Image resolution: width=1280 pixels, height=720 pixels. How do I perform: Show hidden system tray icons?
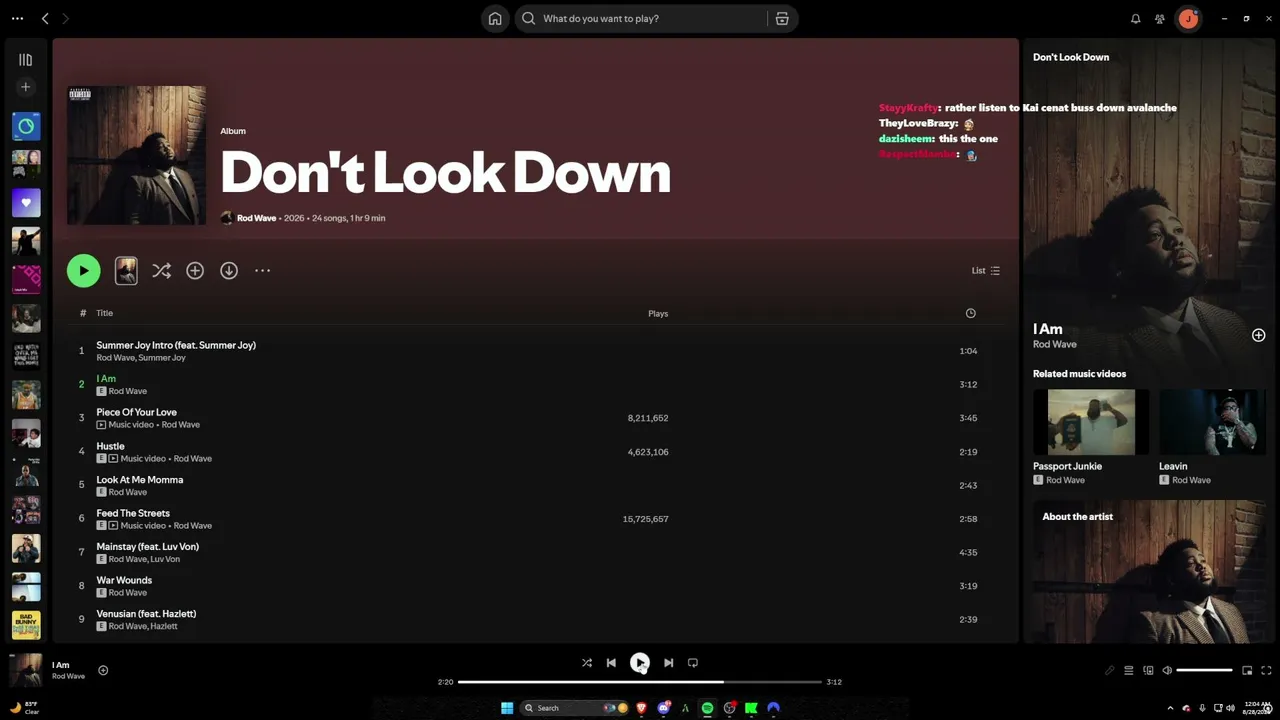click(1170, 708)
